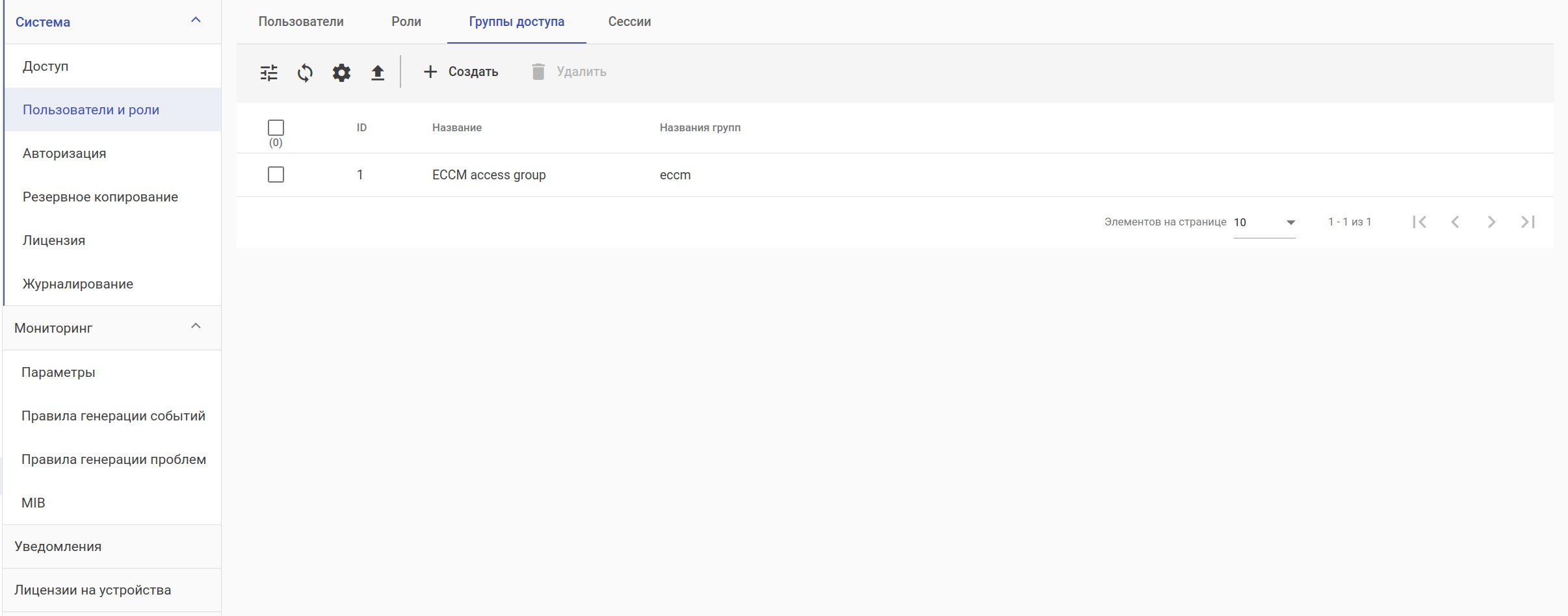
Task: Open Резервное копирование in the sidebar
Action: click(x=100, y=197)
